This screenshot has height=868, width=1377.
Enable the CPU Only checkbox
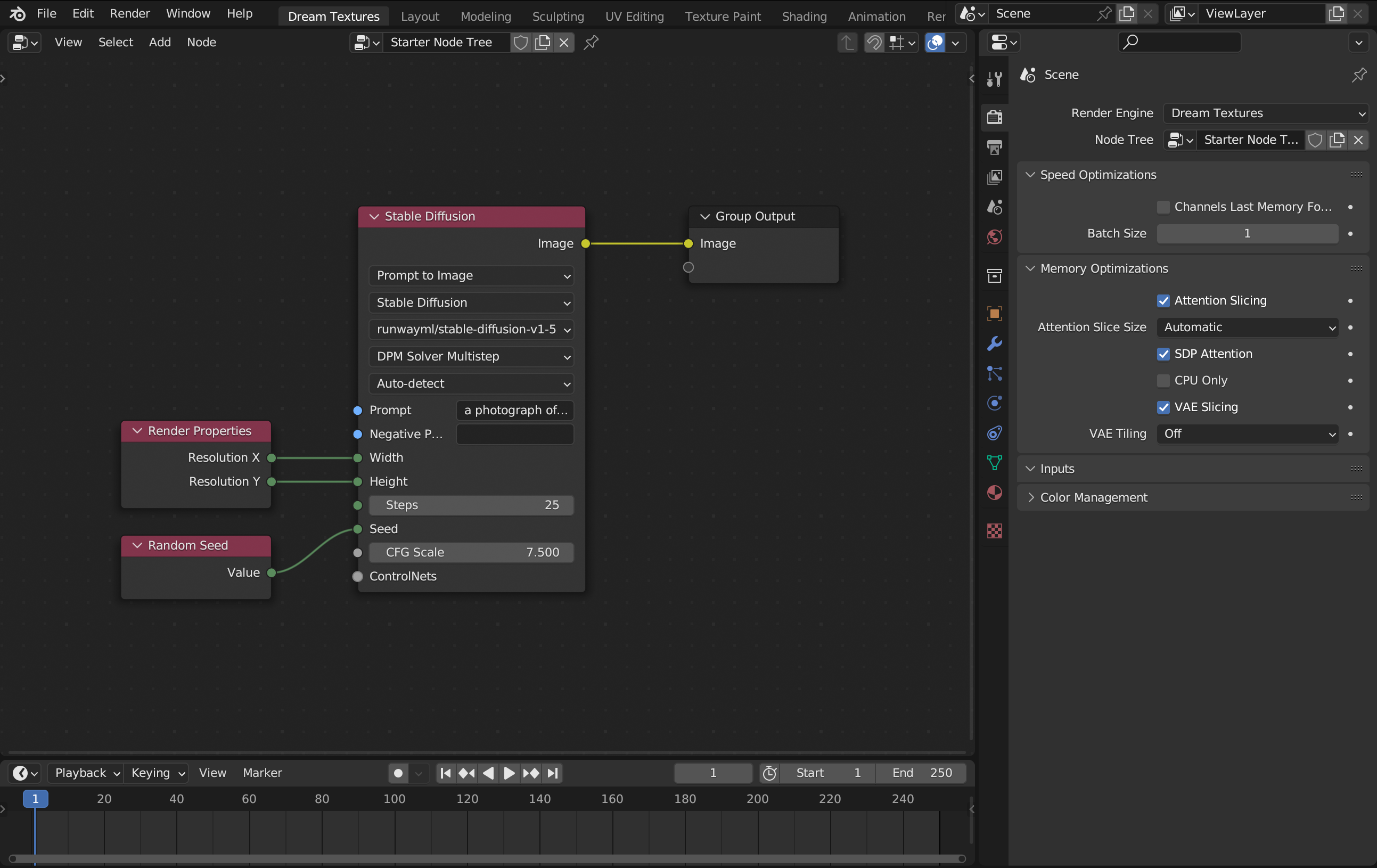click(1163, 381)
